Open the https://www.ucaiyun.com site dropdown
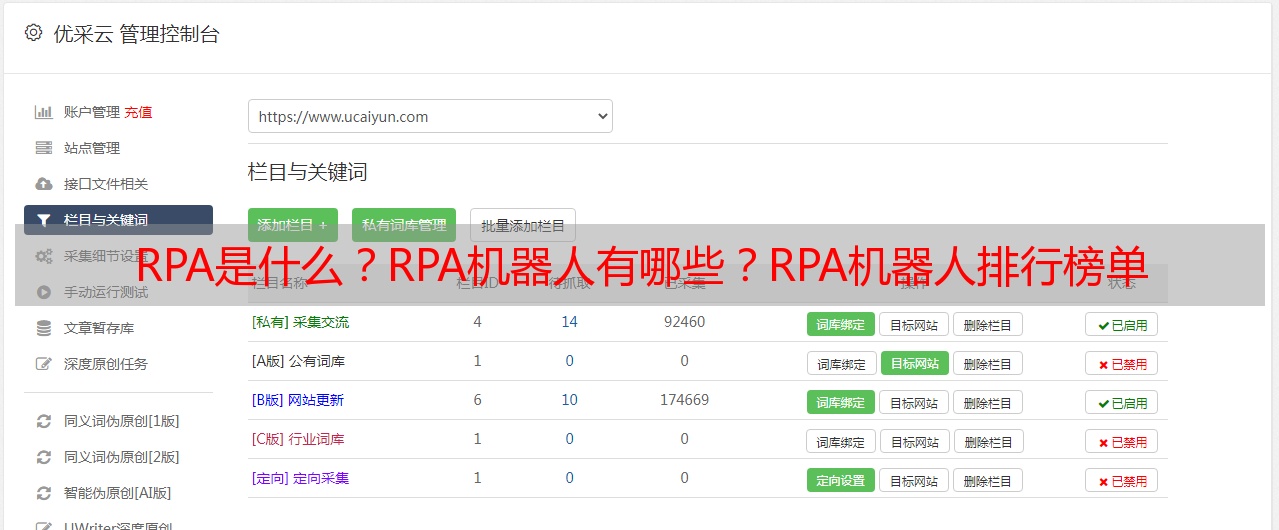1279x530 pixels. 430,116
